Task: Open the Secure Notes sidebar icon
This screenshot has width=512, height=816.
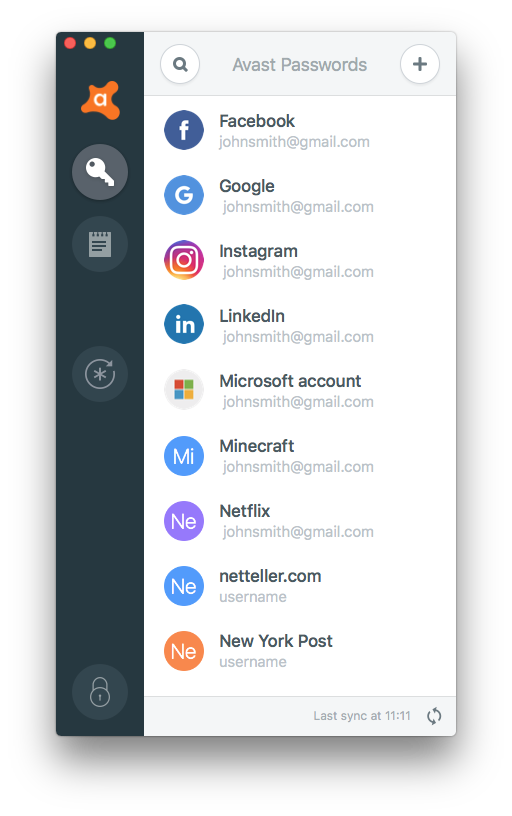Action: point(100,244)
